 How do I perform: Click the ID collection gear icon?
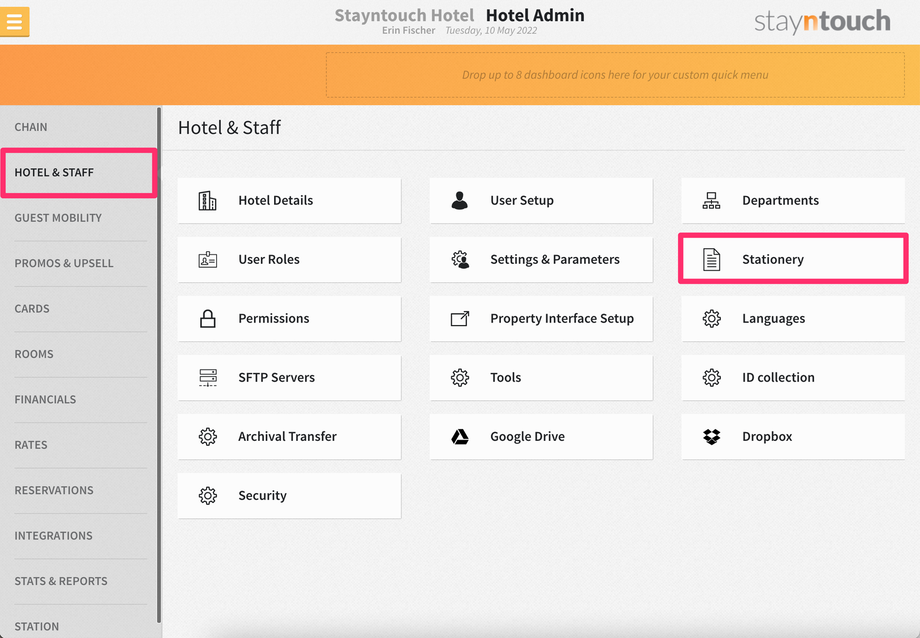click(x=711, y=377)
